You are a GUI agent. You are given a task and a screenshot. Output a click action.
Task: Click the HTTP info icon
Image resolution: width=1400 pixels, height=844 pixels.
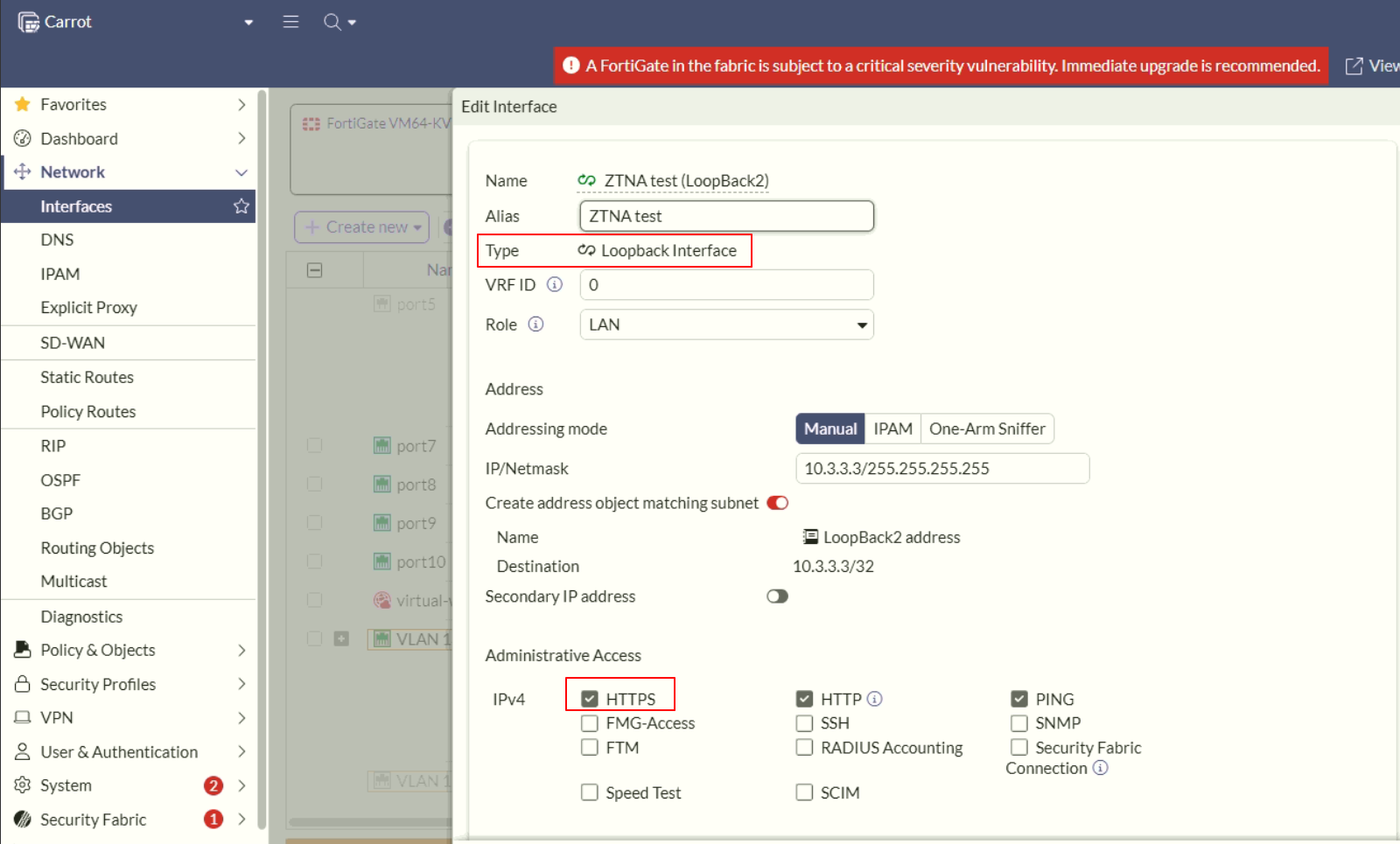(875, 699)
